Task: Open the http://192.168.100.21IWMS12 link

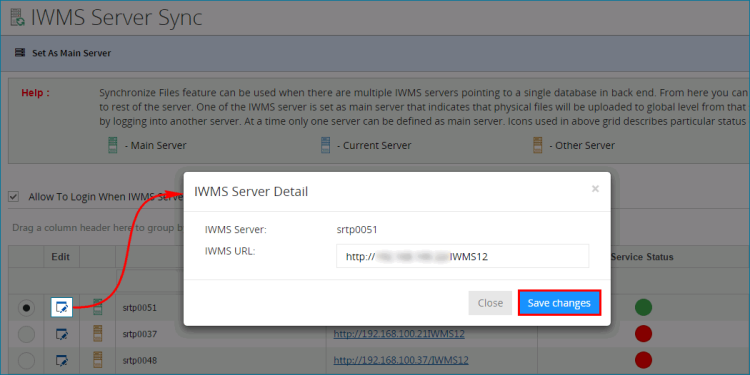Action: (x=399, y=334)
